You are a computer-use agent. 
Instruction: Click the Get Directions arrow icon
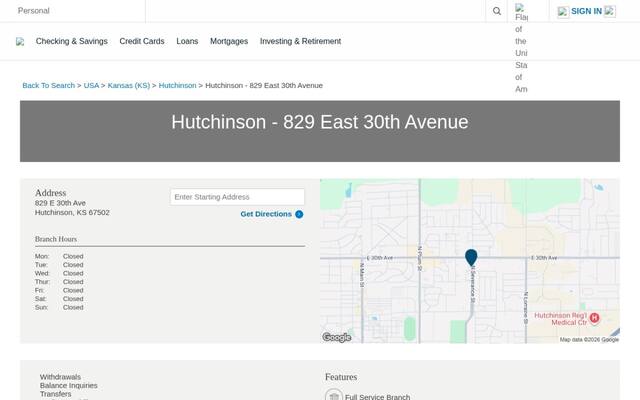(x=299, y=214)
